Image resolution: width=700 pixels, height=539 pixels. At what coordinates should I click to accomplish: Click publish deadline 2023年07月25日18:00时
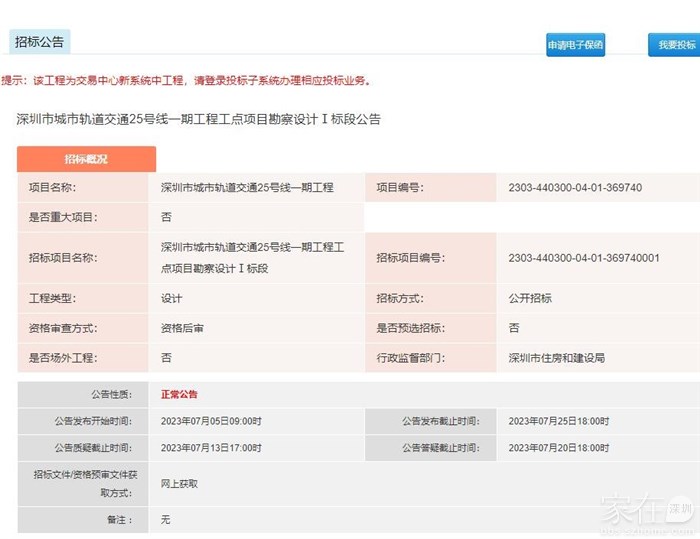tap(558, 421)
